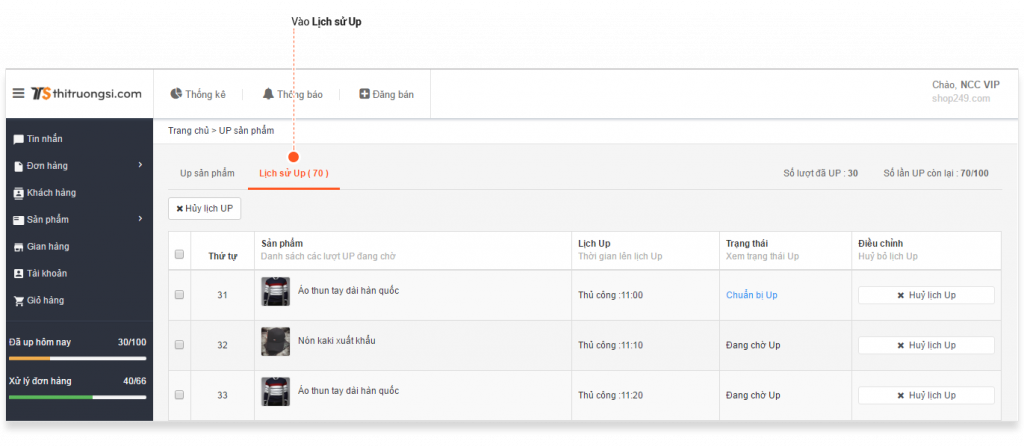Select the Lịch sử Up ( 70 ) tab
The width and height of the screenshot is (1024, 447).
coord(294,173)
